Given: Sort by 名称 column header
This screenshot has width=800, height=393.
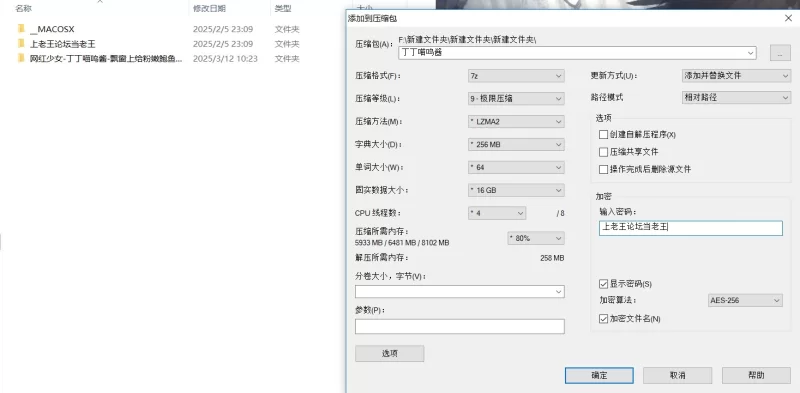Looking at the screenshot, I should pyautogui.click(x=23, y=8).
